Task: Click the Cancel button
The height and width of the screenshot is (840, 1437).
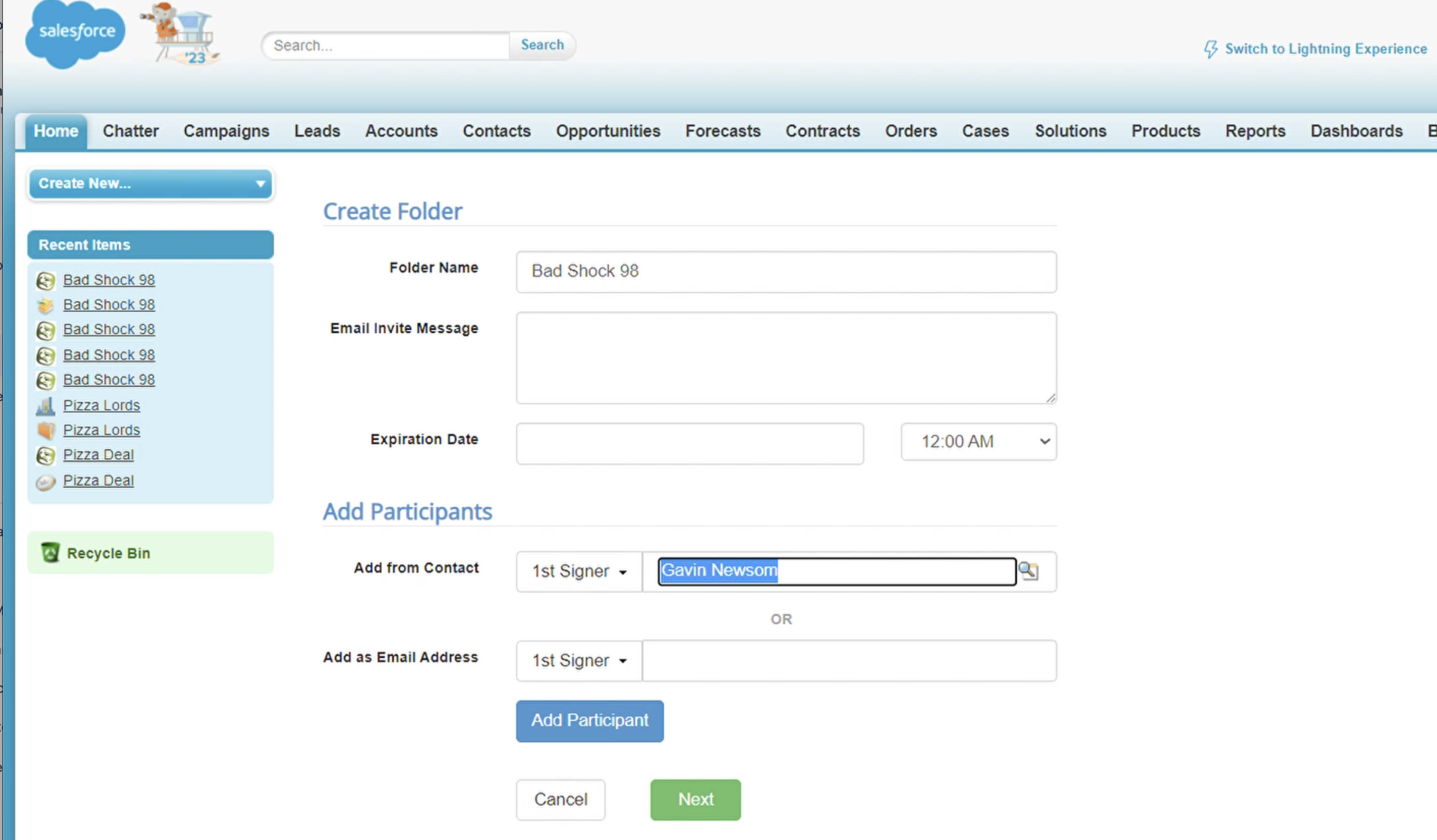Action: pos(561,799)
